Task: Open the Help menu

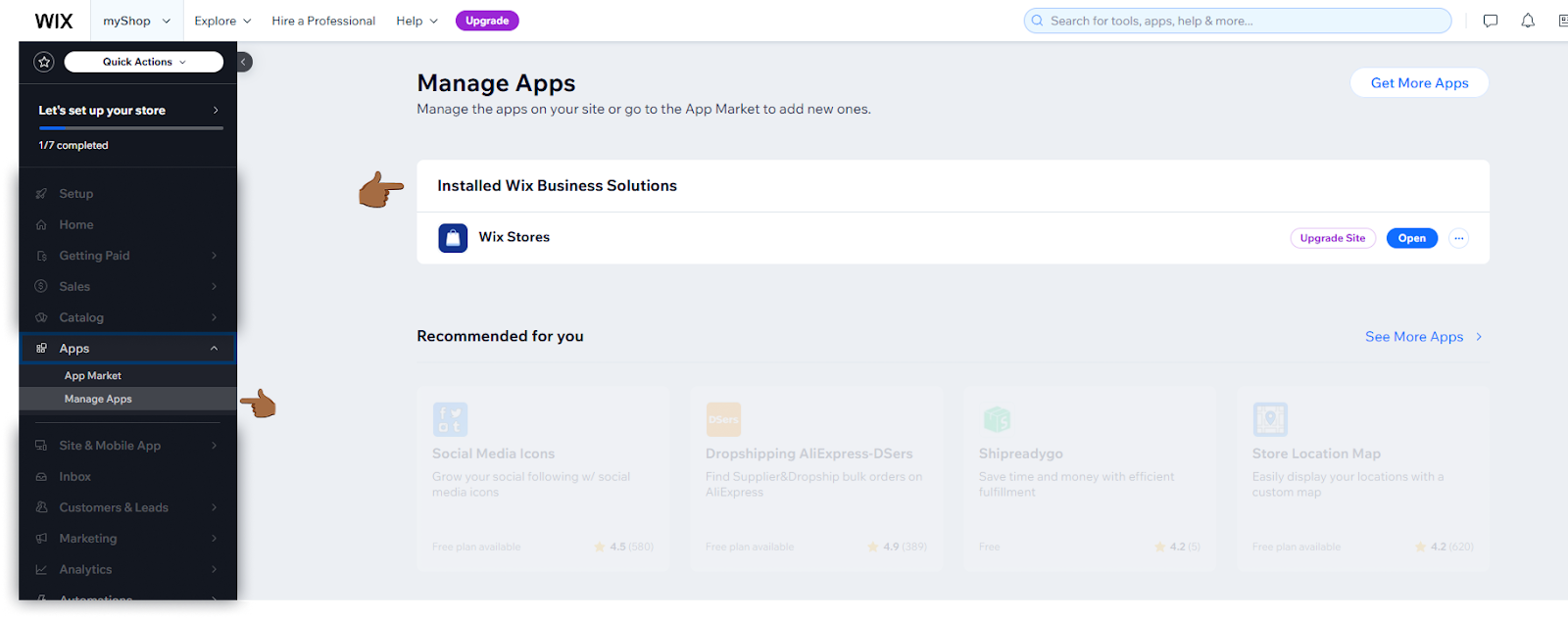Action: pos(416,21)
